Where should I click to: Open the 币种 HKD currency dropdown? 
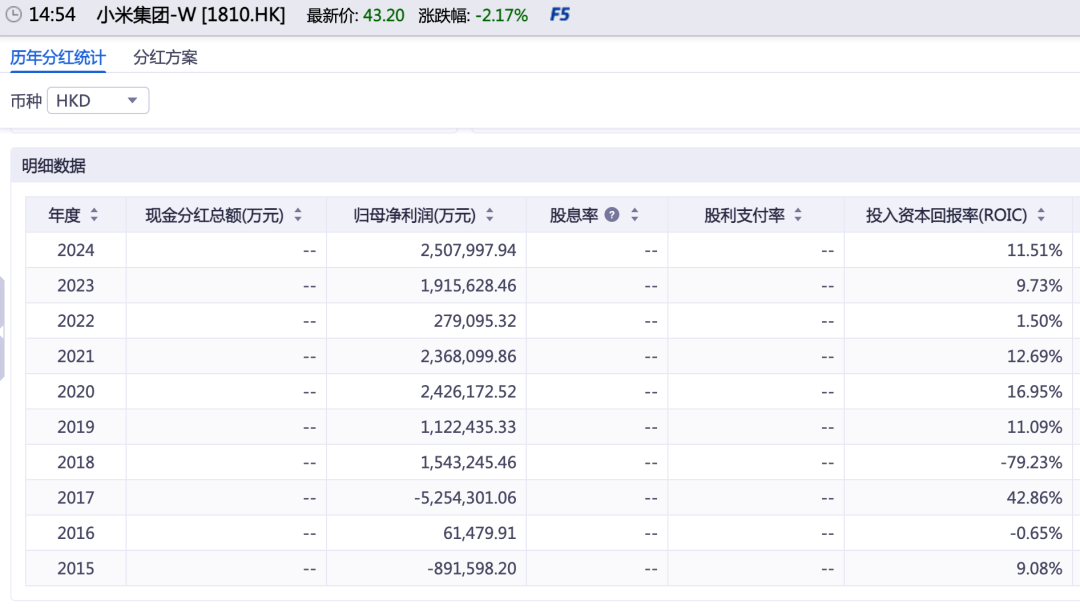(x=98, y=101)
